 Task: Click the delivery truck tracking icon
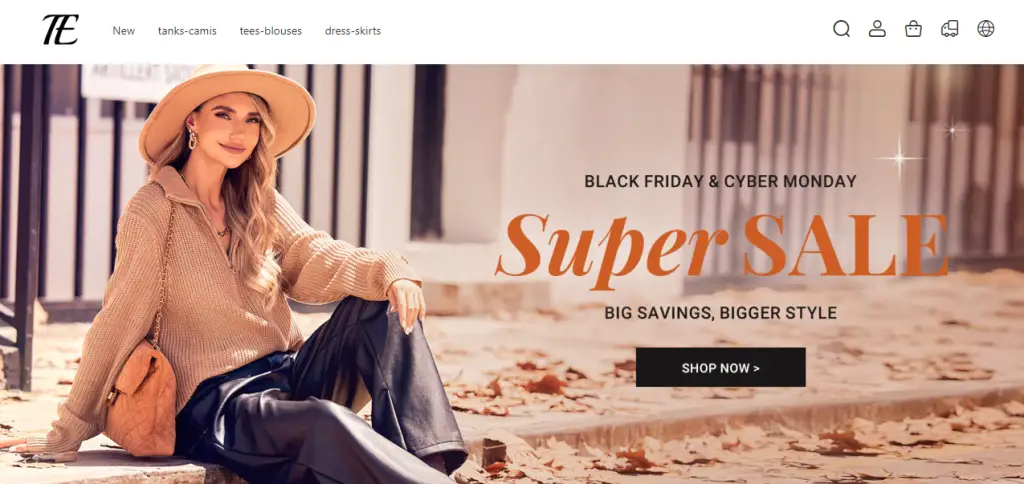pyautogui.click(x=950, y=29)
